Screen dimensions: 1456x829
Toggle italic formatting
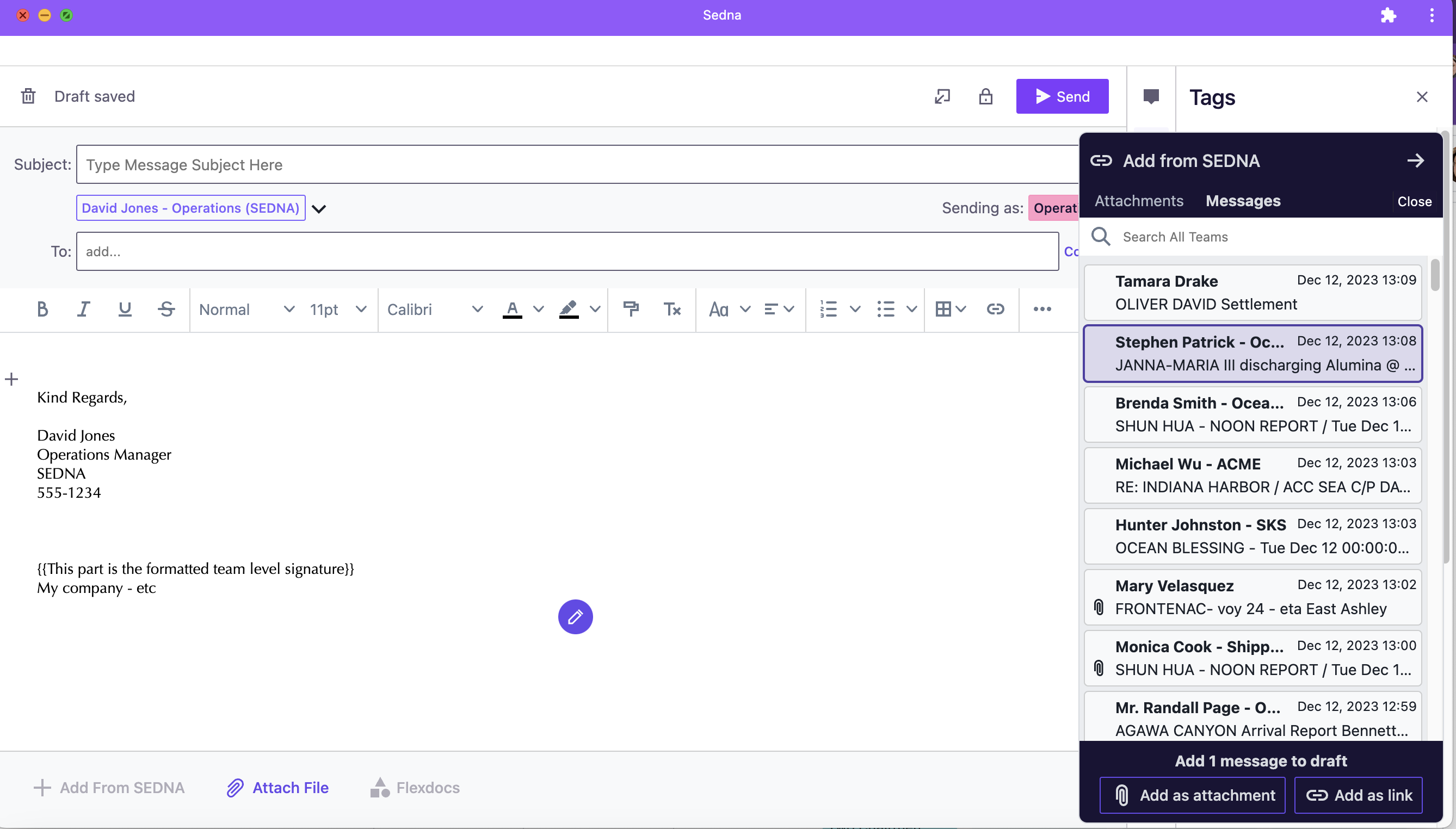84,309
